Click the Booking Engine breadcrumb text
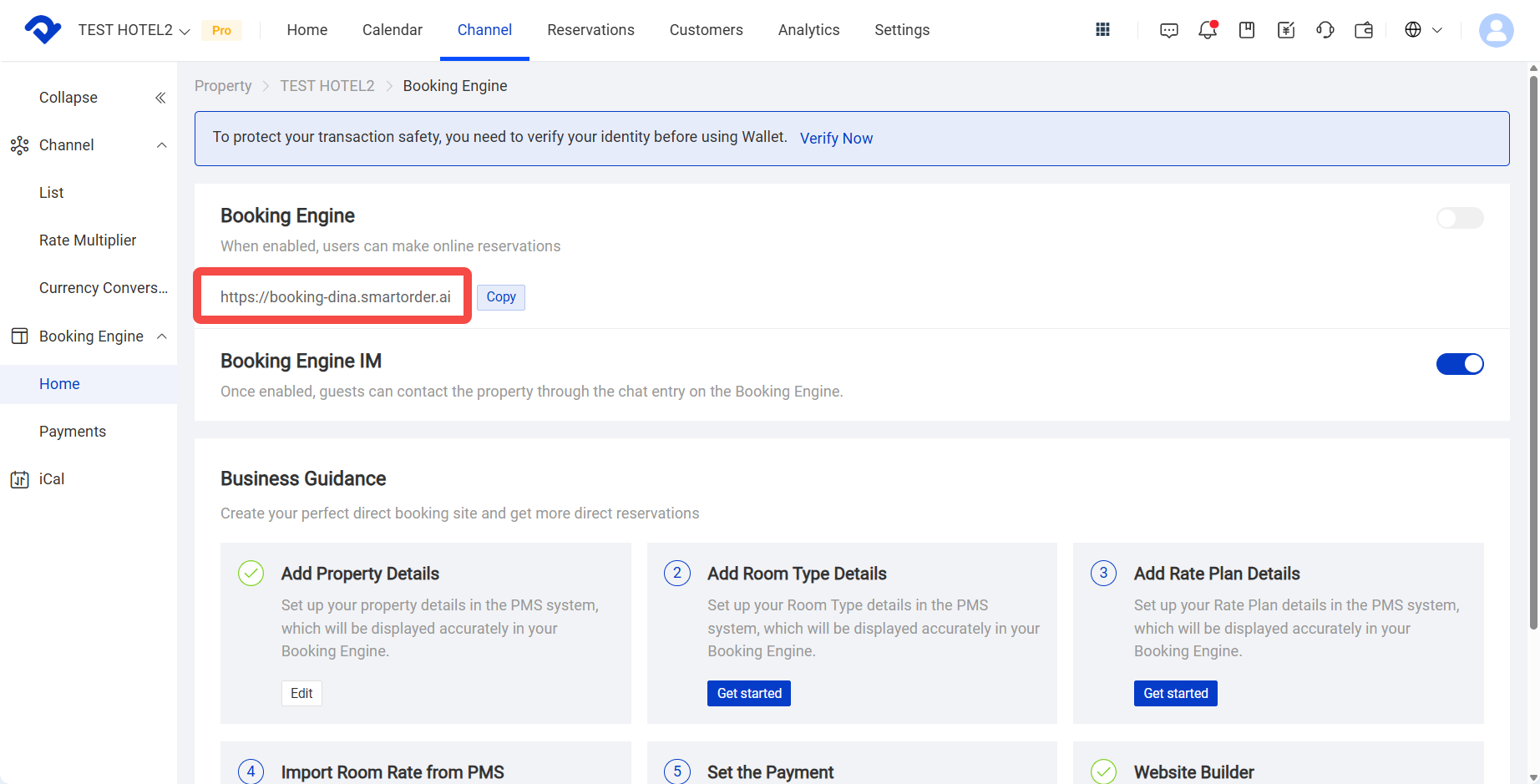1540x784 pixels. click(x=455, y=86)
